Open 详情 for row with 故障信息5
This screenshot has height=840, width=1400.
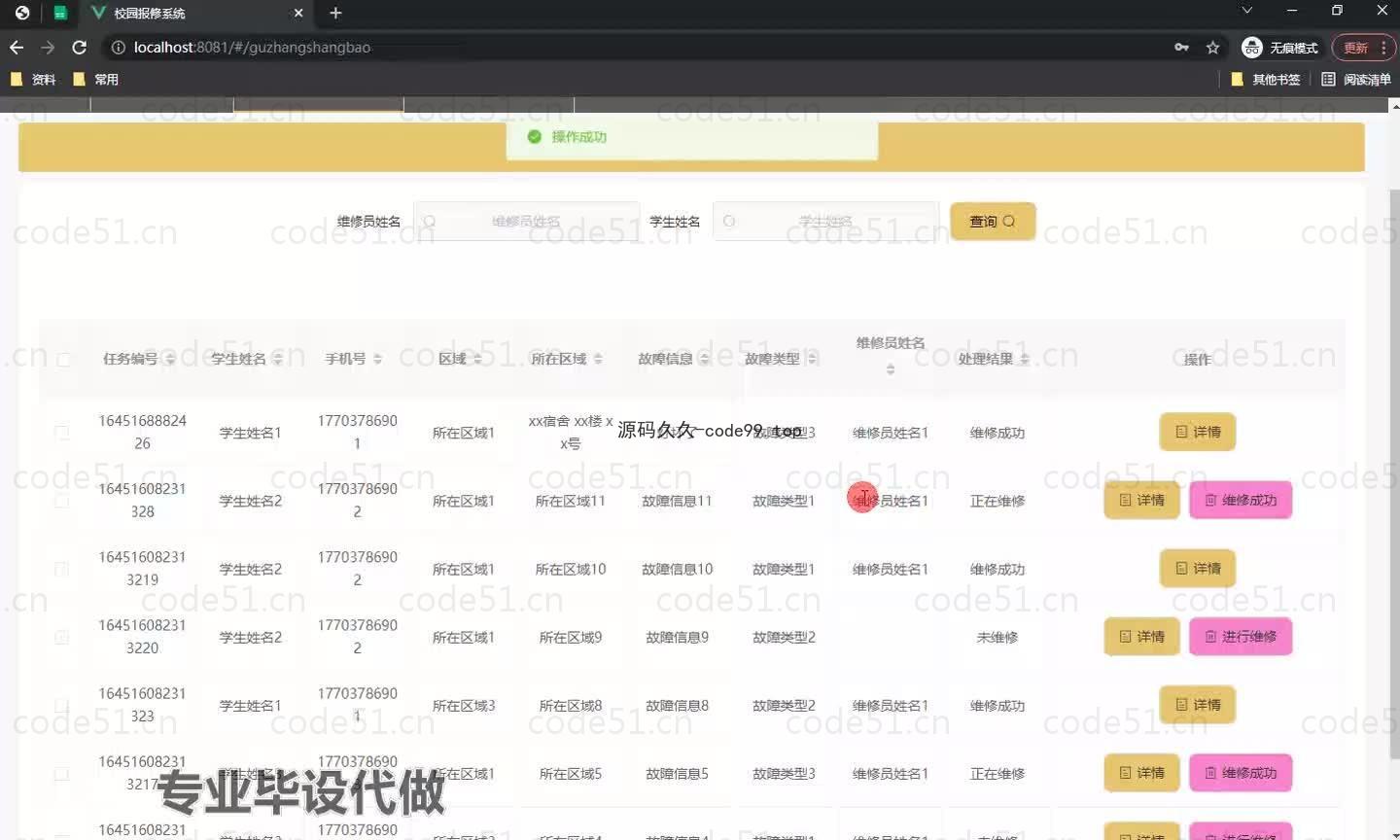1141,773
